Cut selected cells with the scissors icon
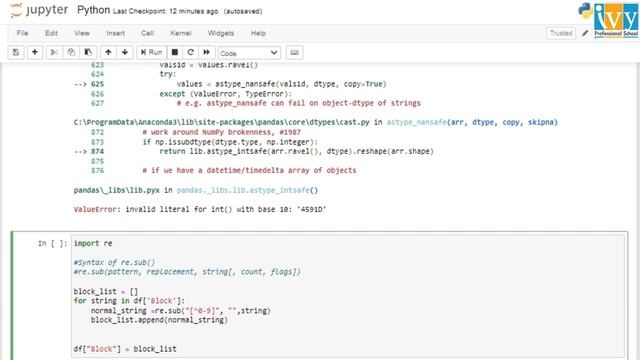The image size is (640, 360). pos(54,52)
